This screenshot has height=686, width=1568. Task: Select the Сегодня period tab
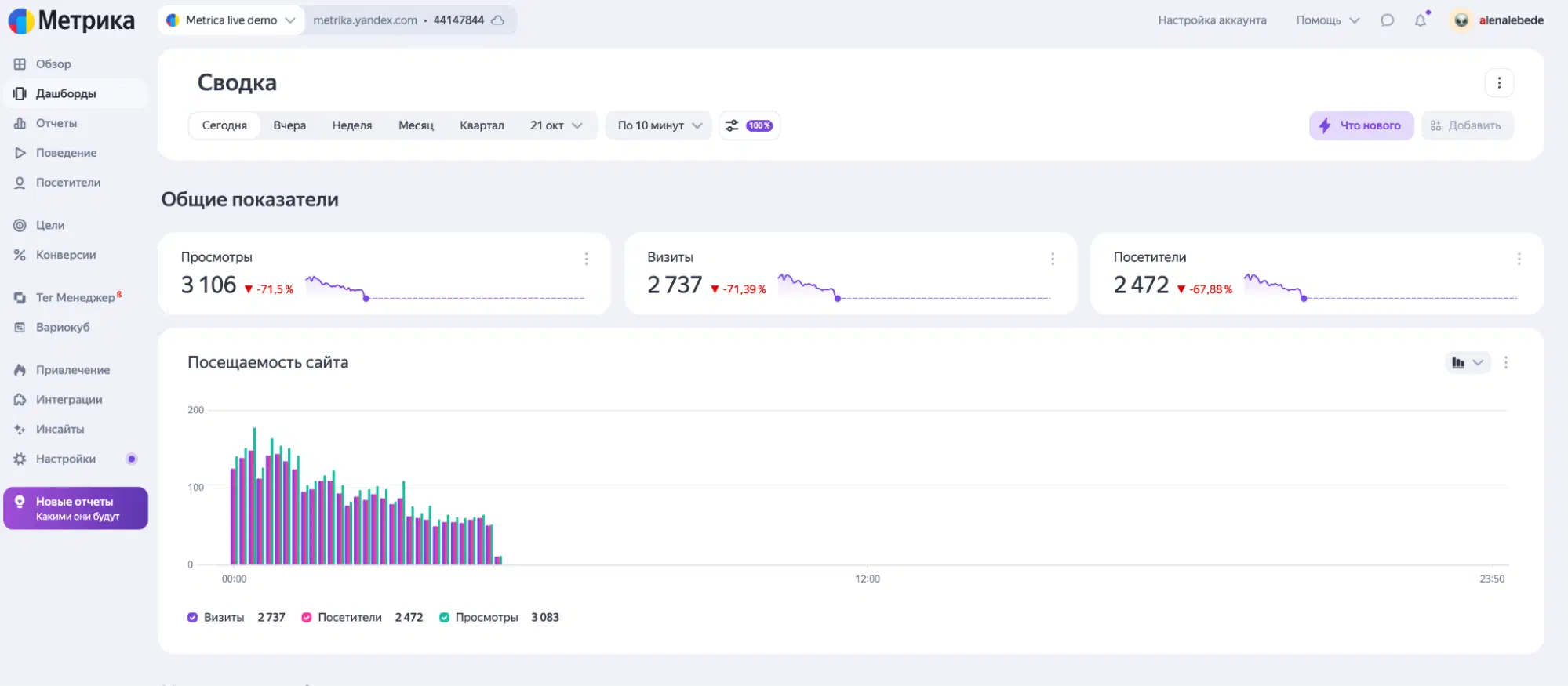click(224, 125)
